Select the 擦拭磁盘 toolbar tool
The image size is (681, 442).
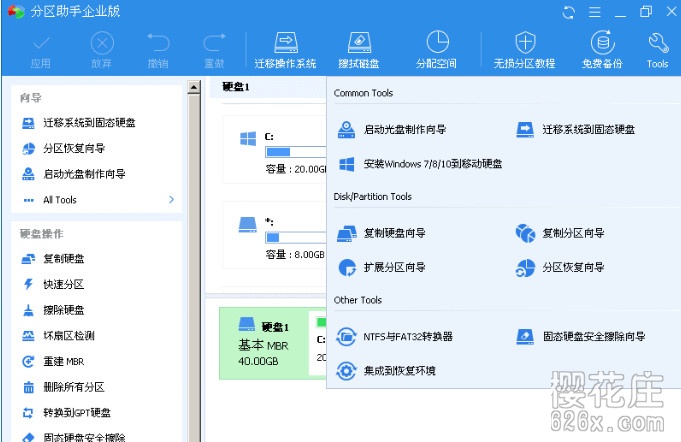pos(359,50)
